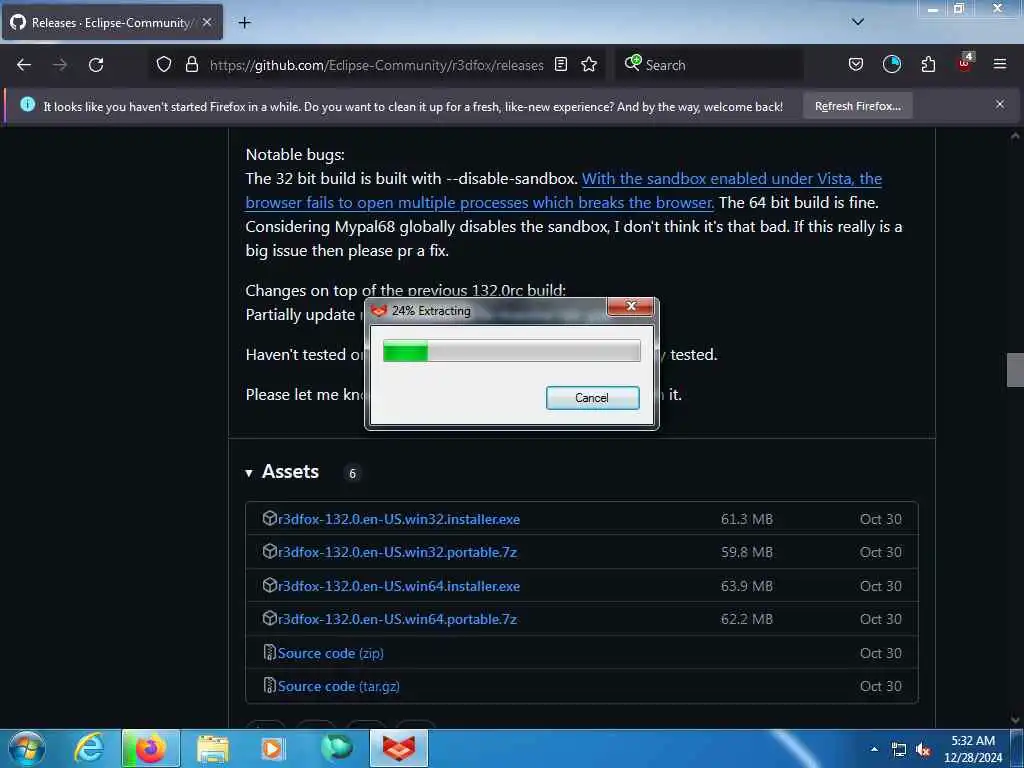
Task: Open the teal globe taskbar icon
Action: (x=336, y=748)
